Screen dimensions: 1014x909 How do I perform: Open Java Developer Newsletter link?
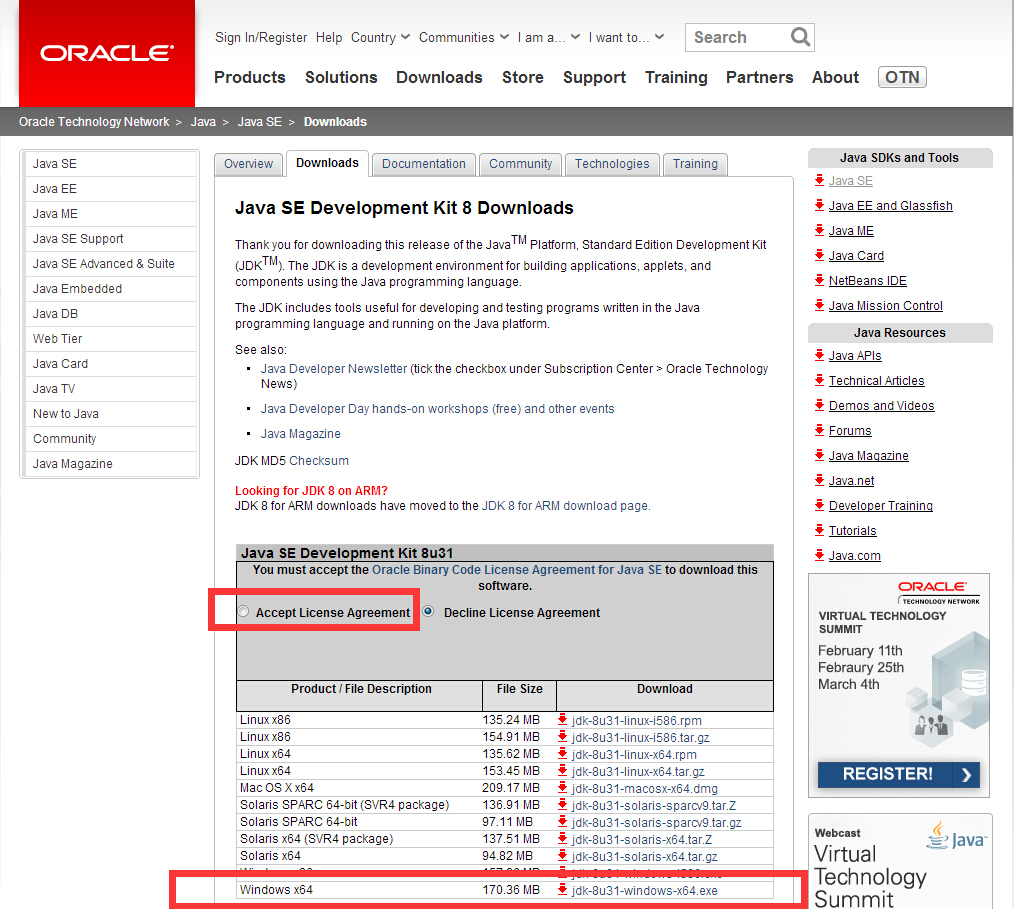[x=334, y=369]
